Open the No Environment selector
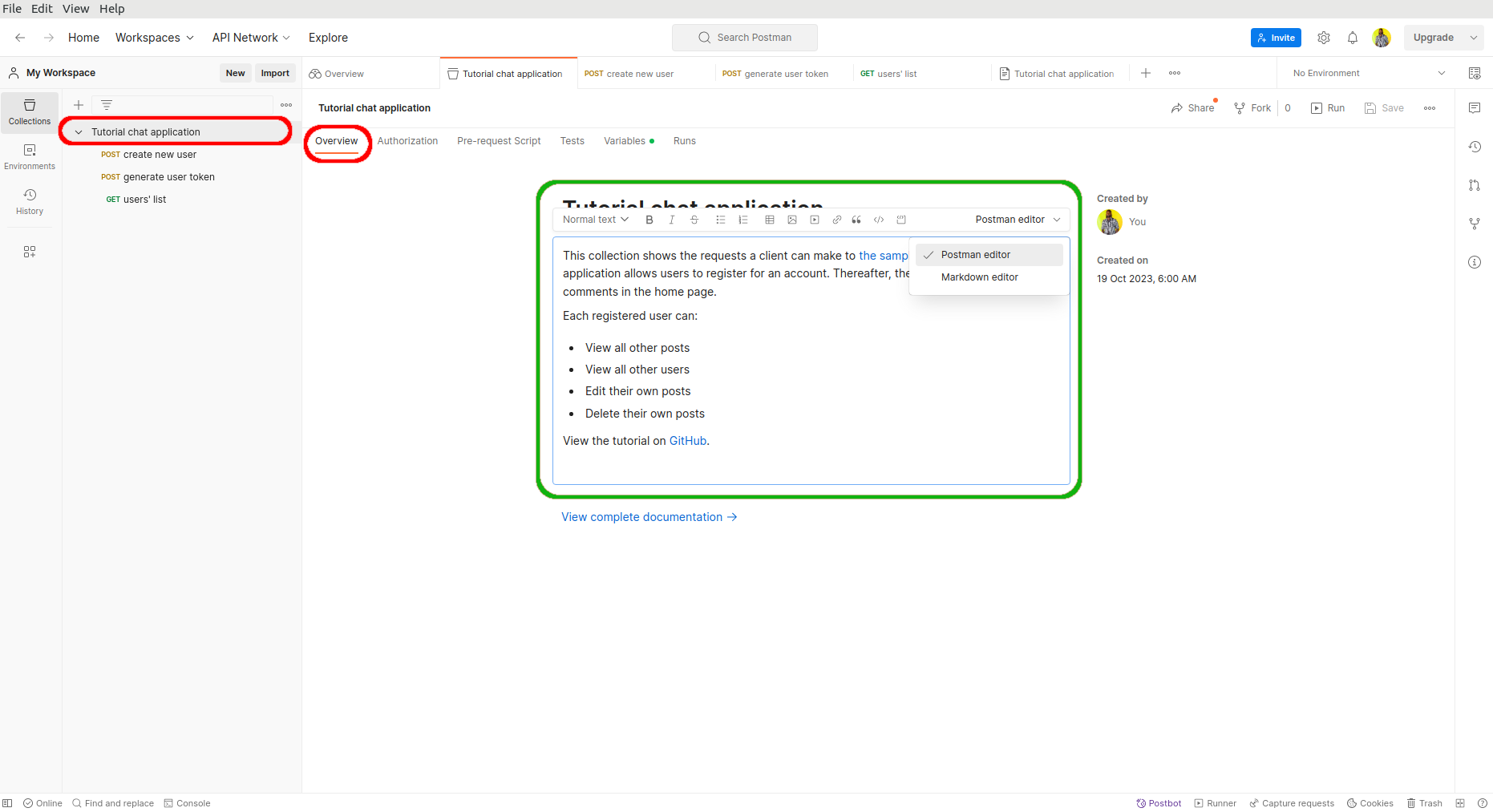This screenshot has width=1493, height=812. tap(1370, 73)
